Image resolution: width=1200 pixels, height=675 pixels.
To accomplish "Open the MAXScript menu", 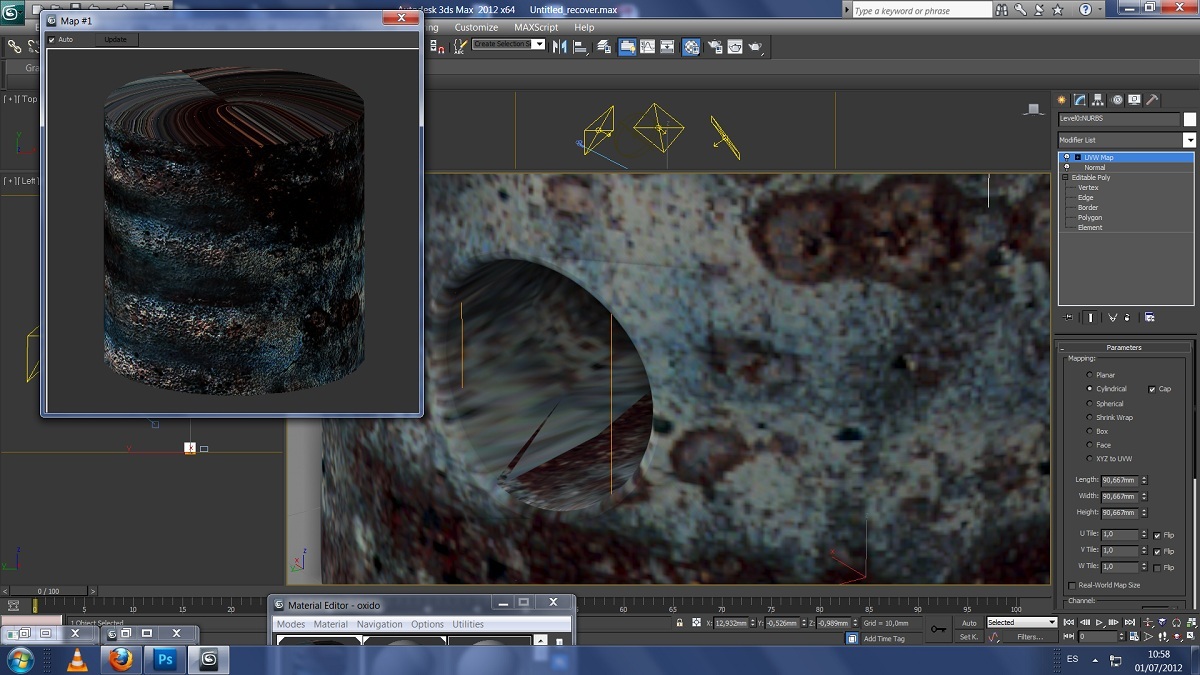I will point(536,27).
